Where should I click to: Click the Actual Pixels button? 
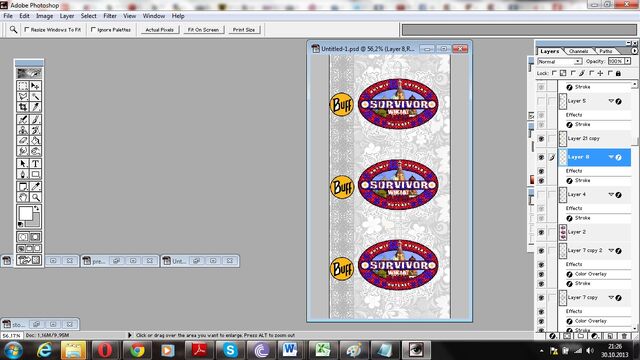[160, 30]
